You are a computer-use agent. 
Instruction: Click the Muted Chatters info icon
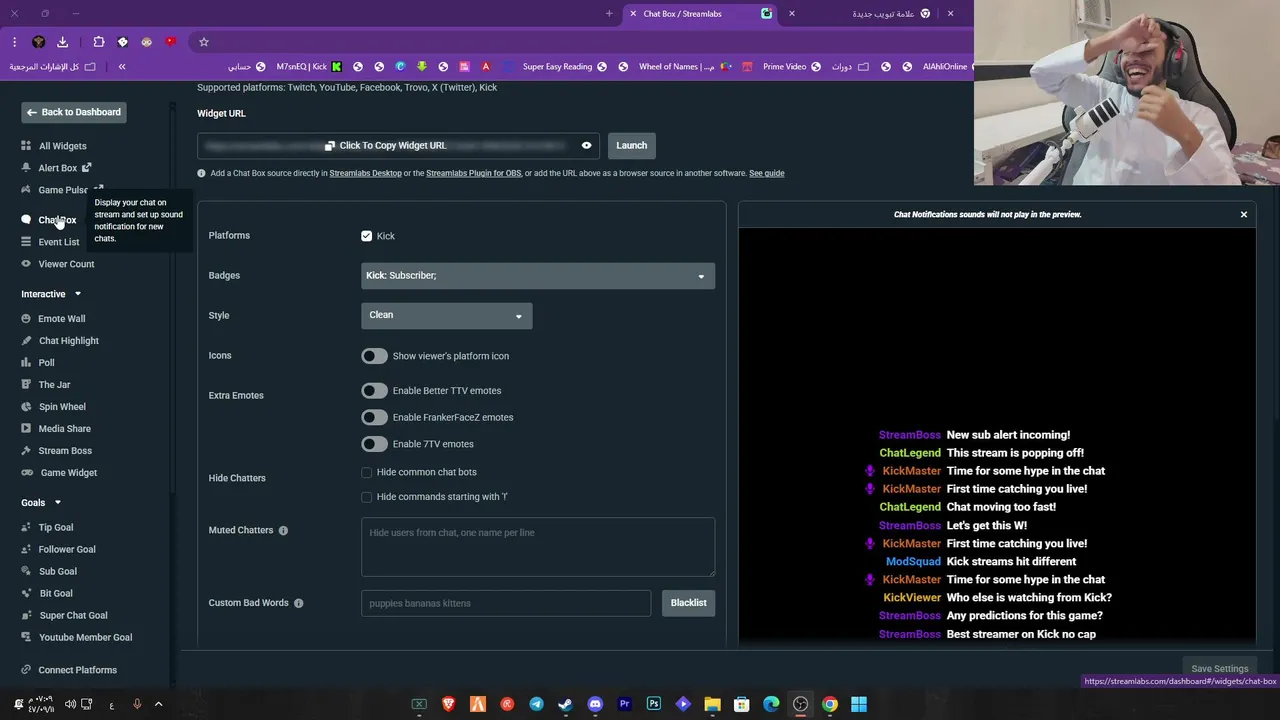(283, 530)
